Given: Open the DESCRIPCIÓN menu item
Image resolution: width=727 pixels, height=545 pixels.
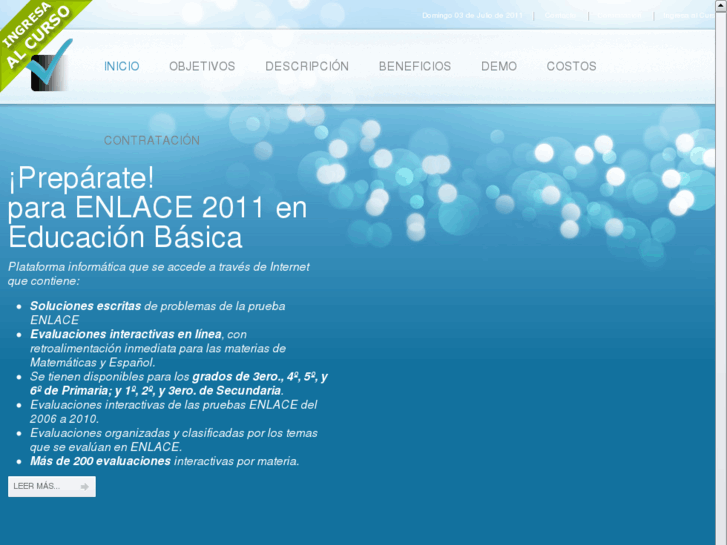Looking at the screenshot, I should pyautogui.click(x=307, y=66).
